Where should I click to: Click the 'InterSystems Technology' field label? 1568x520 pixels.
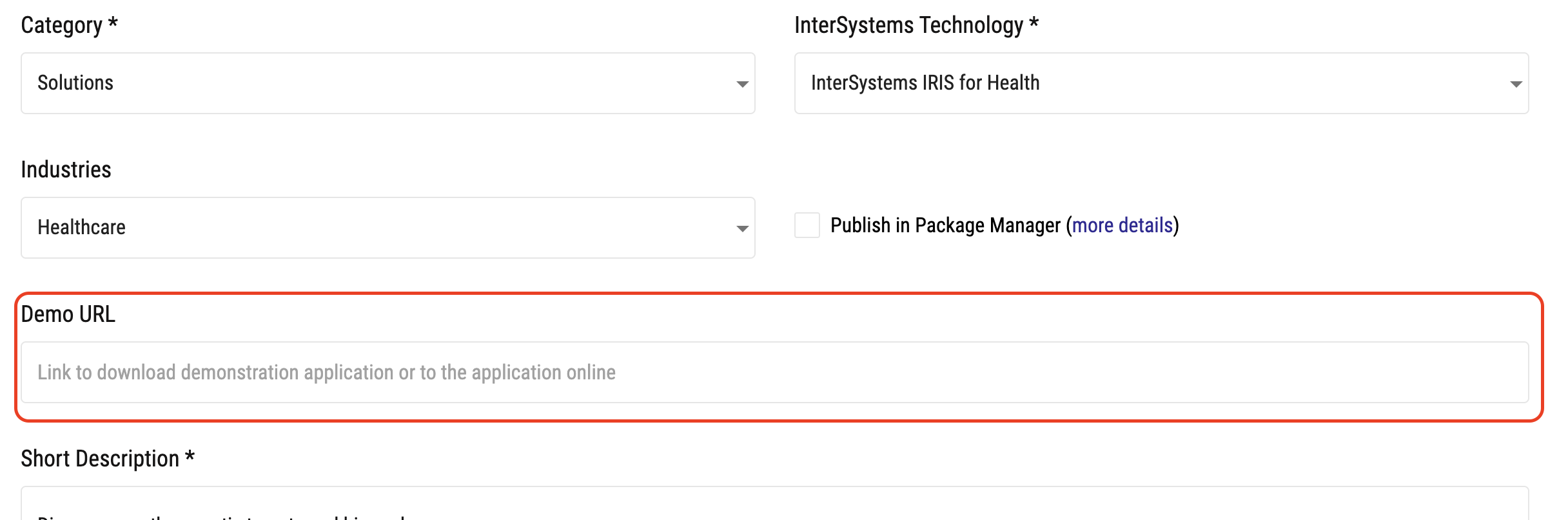pos(908,25)
